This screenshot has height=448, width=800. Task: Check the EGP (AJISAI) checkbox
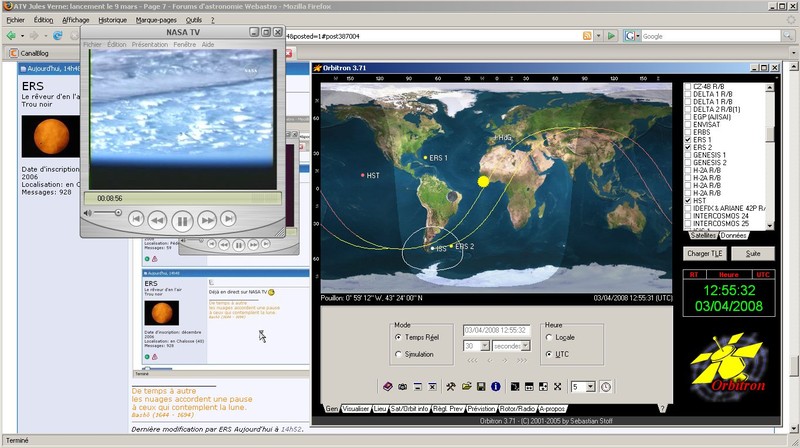click(x=688, y=117)
